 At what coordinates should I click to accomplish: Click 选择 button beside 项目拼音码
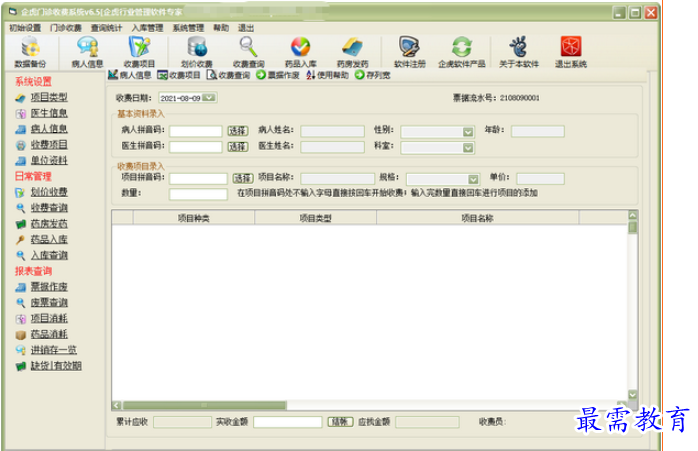click(x=243, y=179)
